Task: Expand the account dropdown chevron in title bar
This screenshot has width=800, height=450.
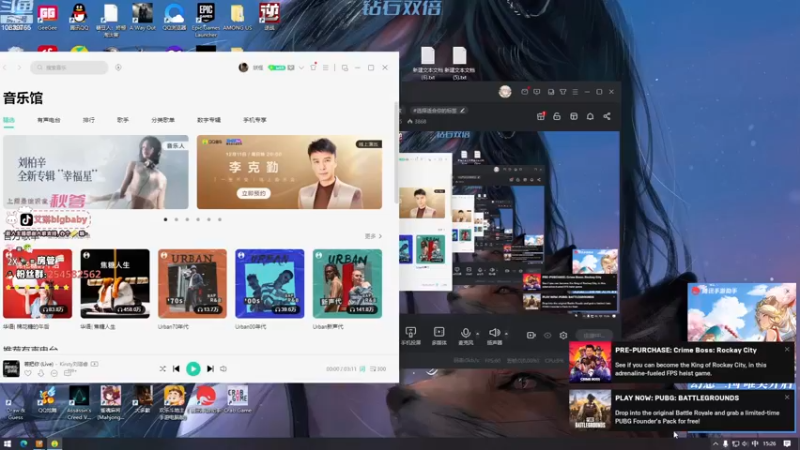Action: pos(302,67)
